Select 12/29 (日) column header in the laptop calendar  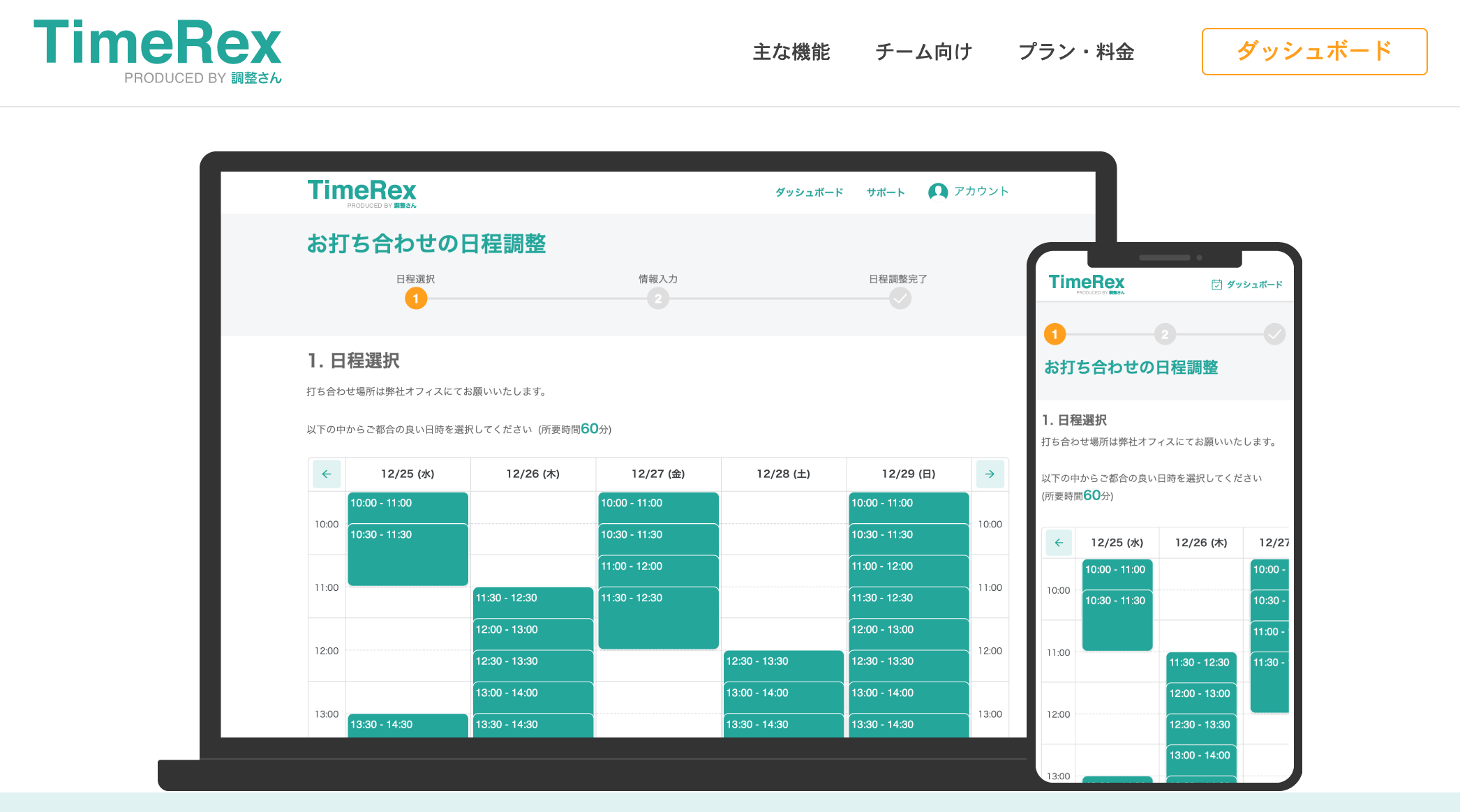908,474
